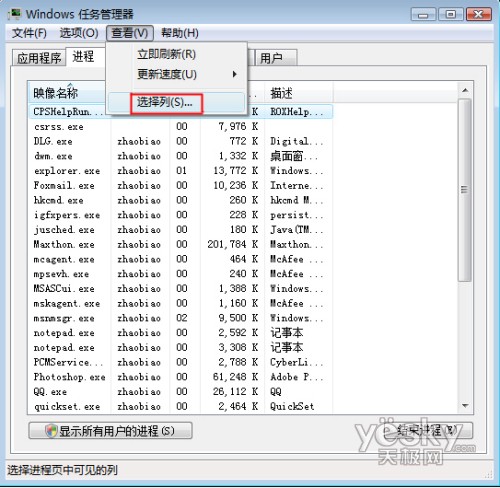Click the 01 CPU value for explorer

pos(181,171)
